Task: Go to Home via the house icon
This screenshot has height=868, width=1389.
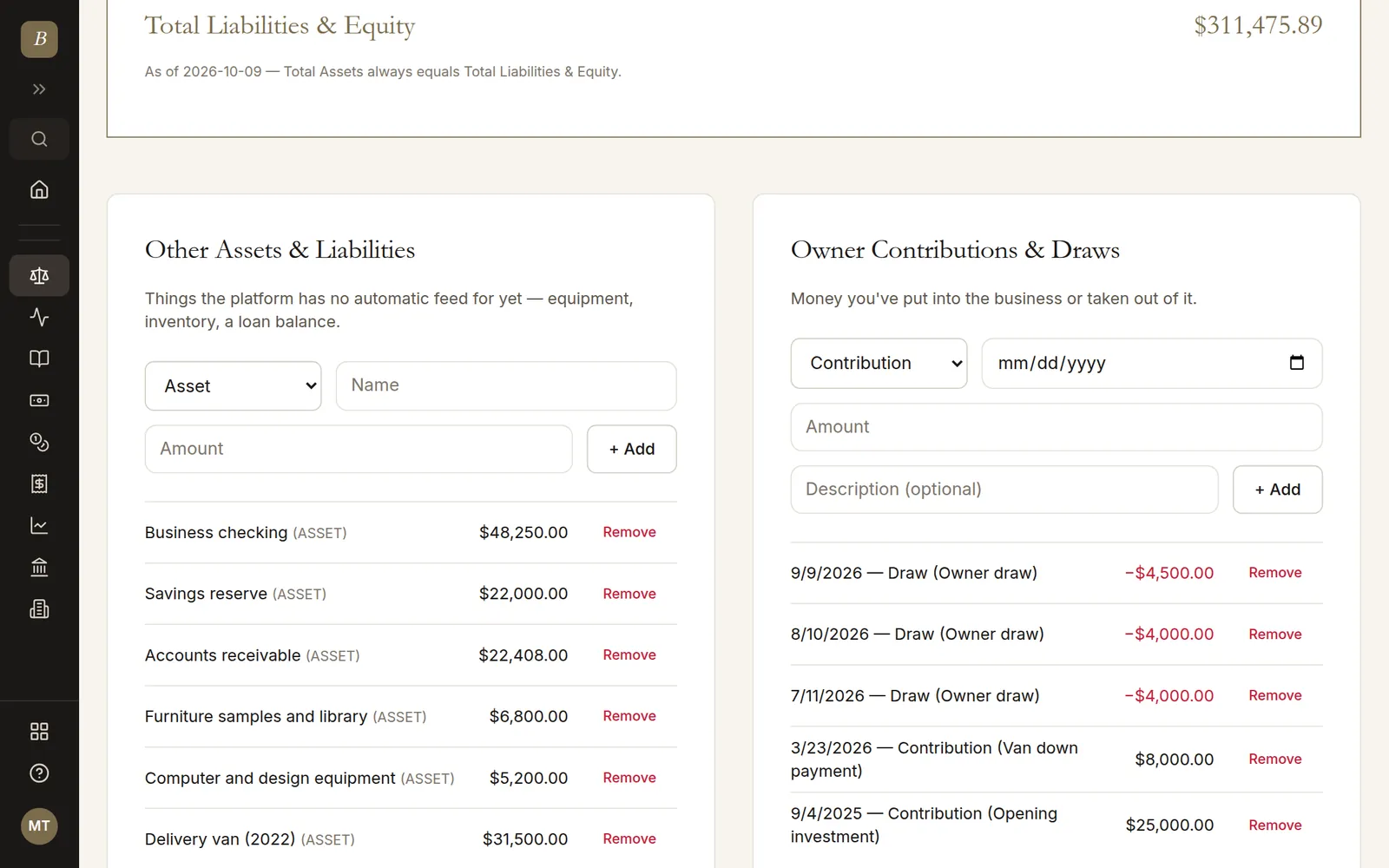Action: click(39, 189)
